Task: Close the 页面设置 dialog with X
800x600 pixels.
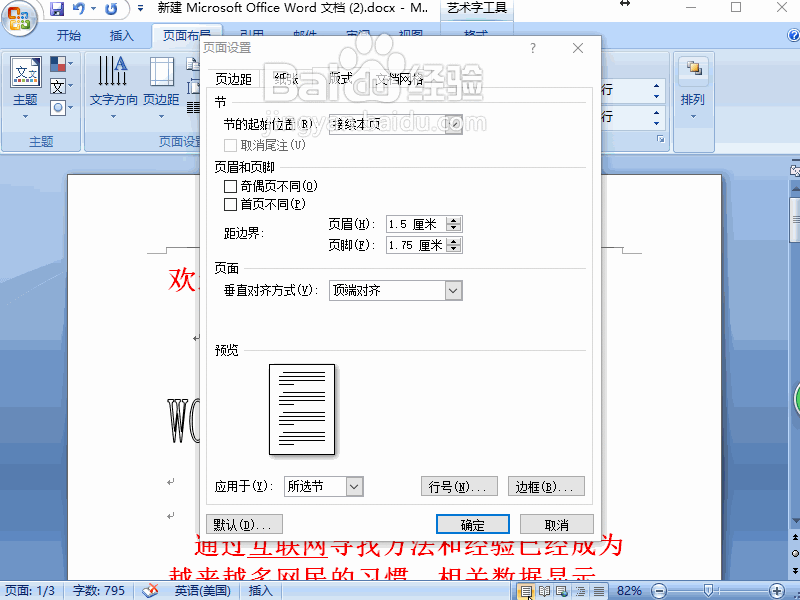Action: coord(578,48)
